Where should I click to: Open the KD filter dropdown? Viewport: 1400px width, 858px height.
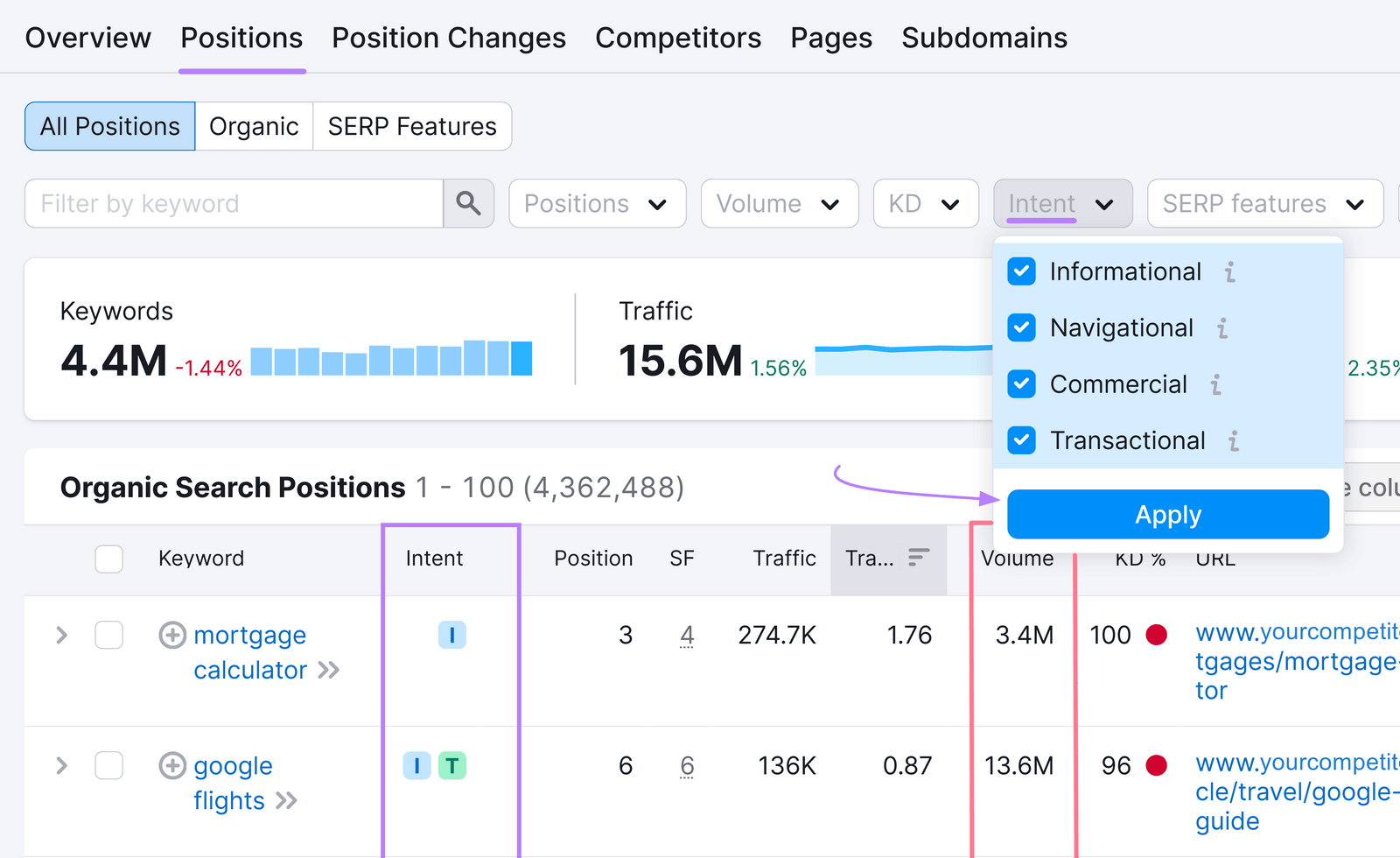(x=925, y=203)
